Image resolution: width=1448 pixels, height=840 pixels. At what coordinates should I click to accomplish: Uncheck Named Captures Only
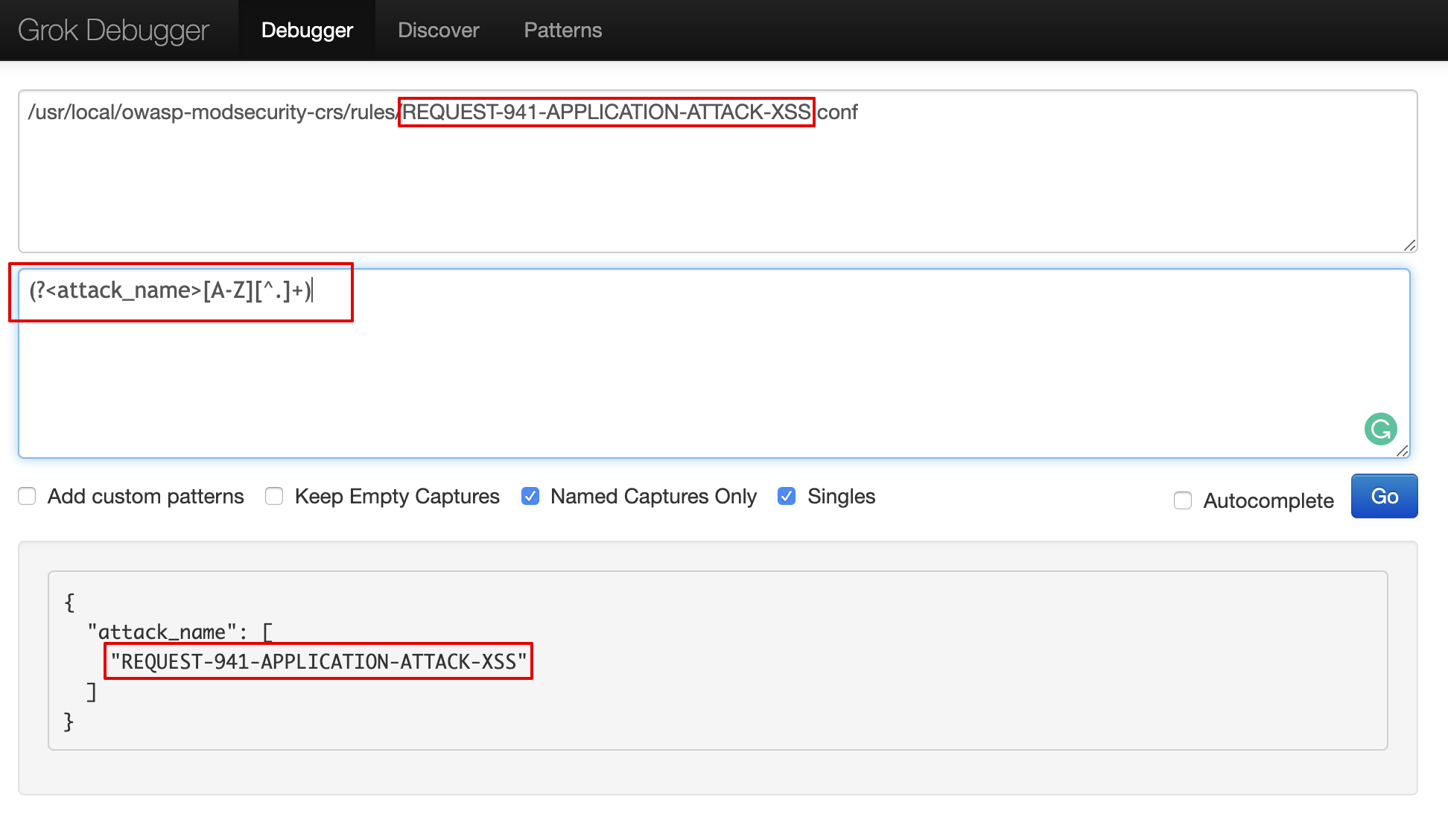click(530, 496)
